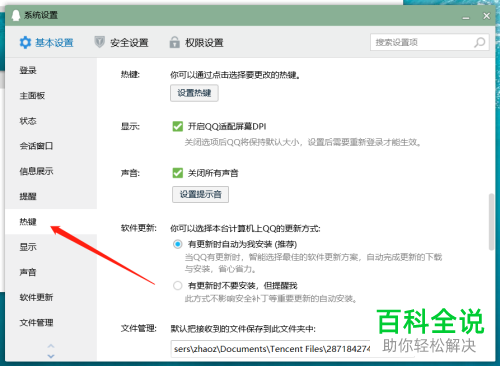Image resolution: width=500 pixels, height=366 pixels.
Task: Close the 系统设置 window
Action: 487,16
